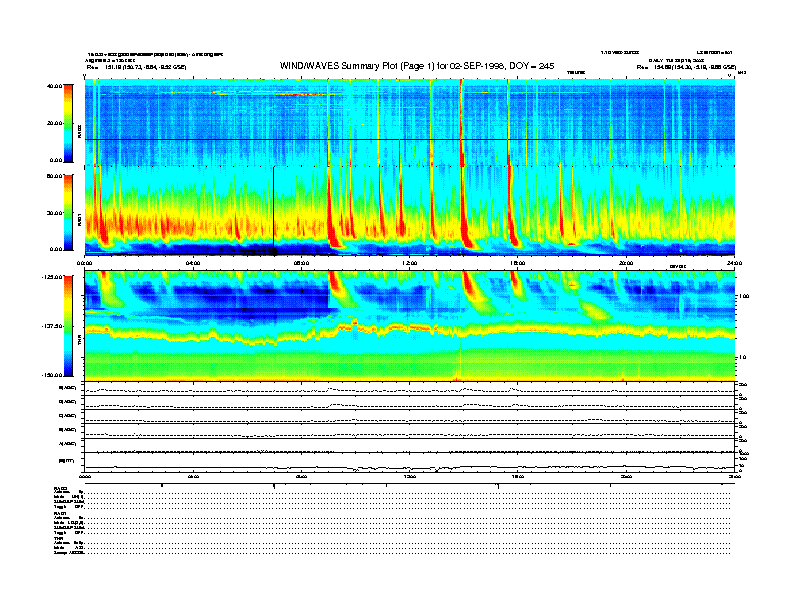This screenshot has height=612, width=792.
Task: Click the 00:00 label below RAD1 spectrogram
Action: (x=84, y=263)
